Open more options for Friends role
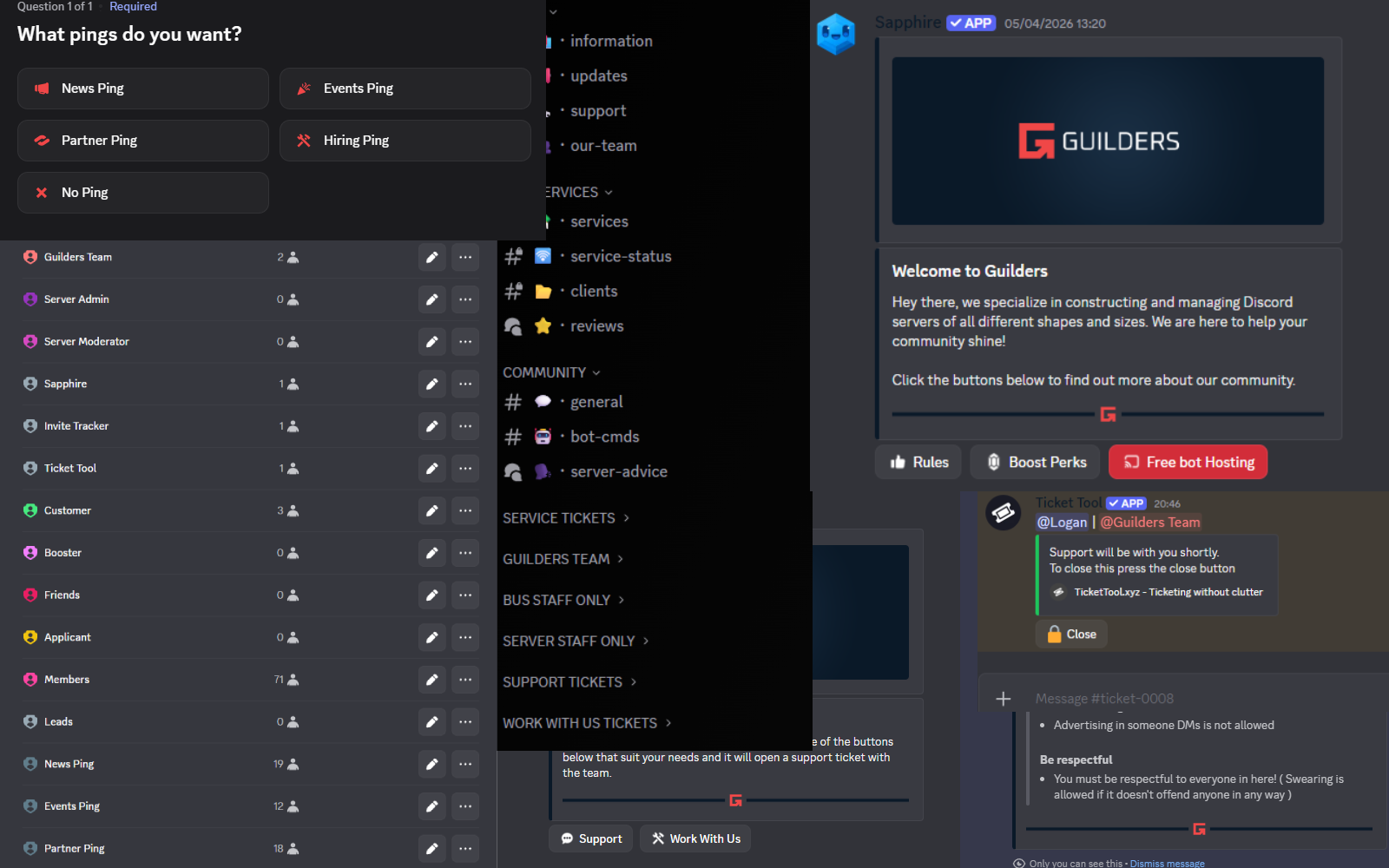The image size is (1389, 868). click(x=465, y=595)
